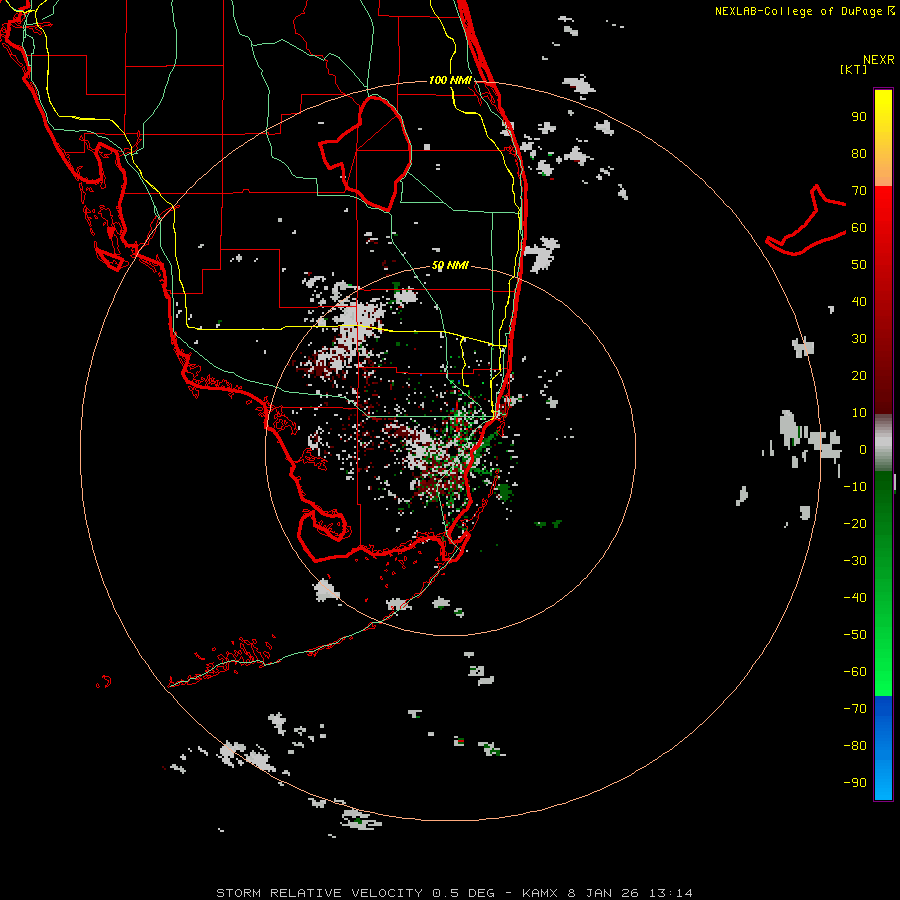Click the gray zero-velocity segment of the color bar
The width and height of the screenshot is (900, 900).
[x=883, y=443]
